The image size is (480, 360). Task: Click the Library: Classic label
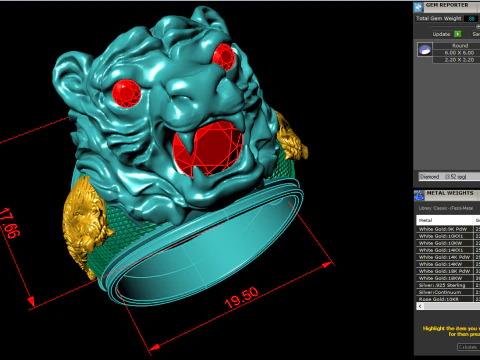pos(446,208)
